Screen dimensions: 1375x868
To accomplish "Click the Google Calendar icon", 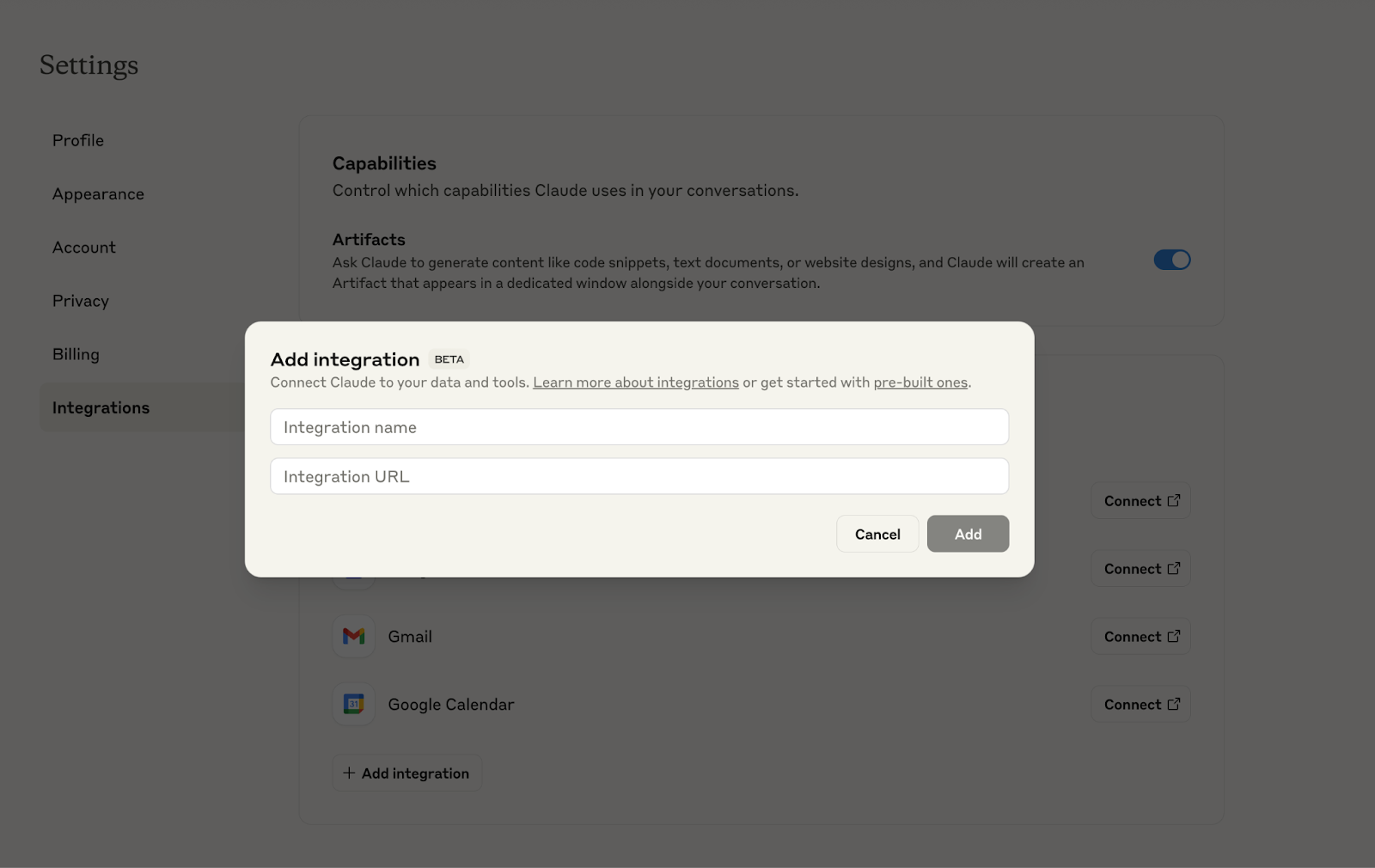I will coord(353,705).
